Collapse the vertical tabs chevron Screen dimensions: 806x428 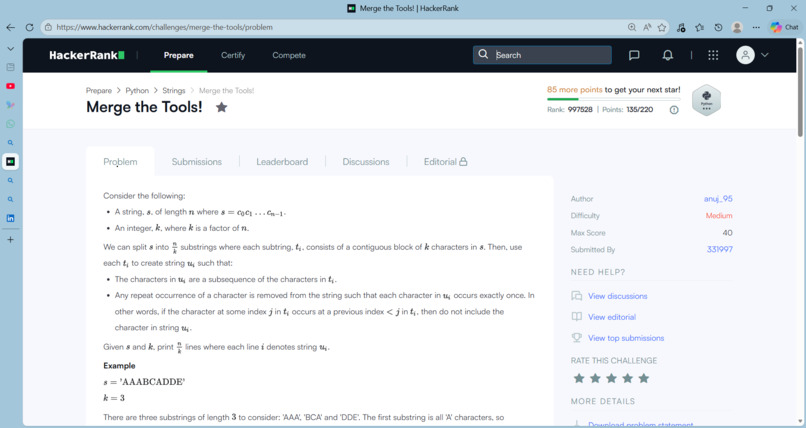[x=10, y=49]
